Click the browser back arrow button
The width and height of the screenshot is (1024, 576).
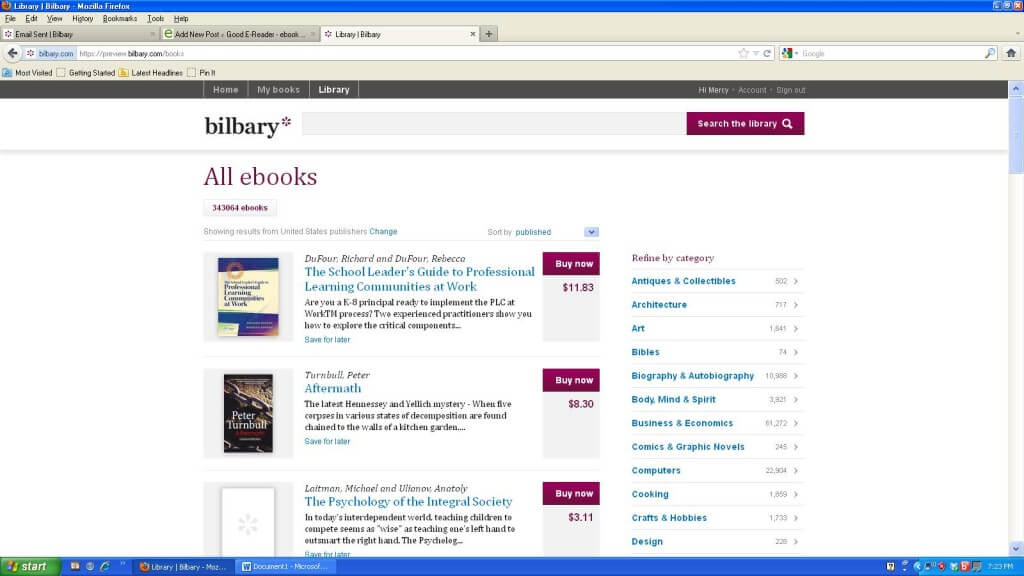click(12, 54)
